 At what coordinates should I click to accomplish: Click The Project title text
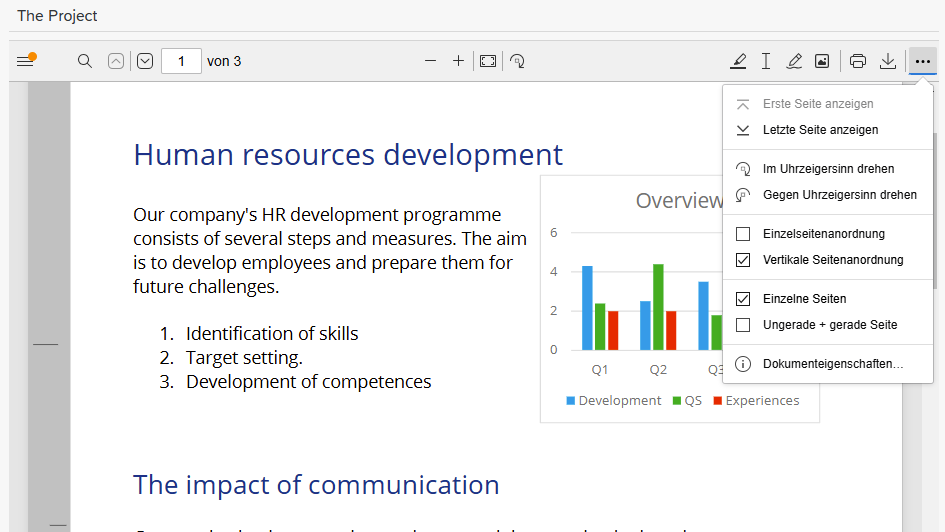click(x=57, y=16)
